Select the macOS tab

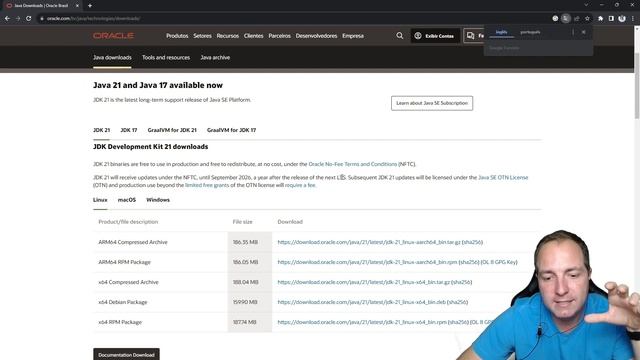(127, 200)
